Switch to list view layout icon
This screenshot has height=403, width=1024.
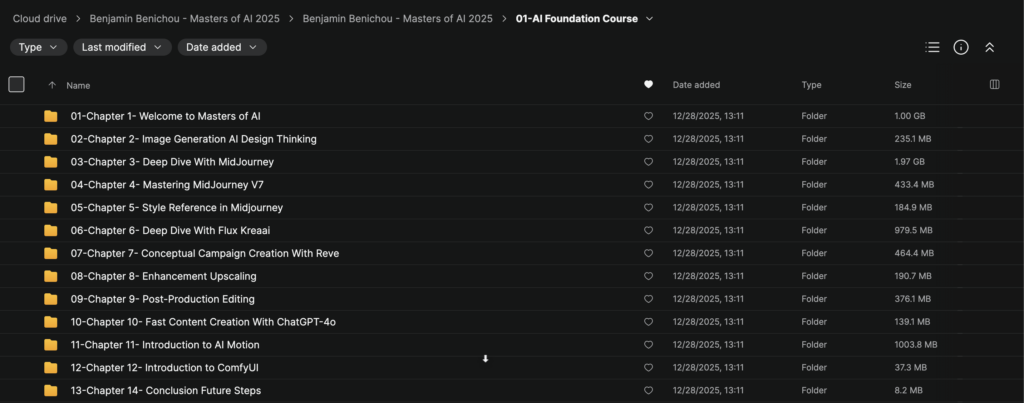point(932,47)
